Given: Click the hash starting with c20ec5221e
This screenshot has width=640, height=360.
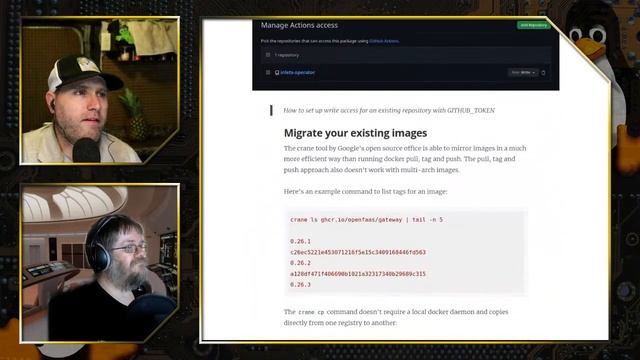Looking at the screenshot, I should click(x=358, y=252).
